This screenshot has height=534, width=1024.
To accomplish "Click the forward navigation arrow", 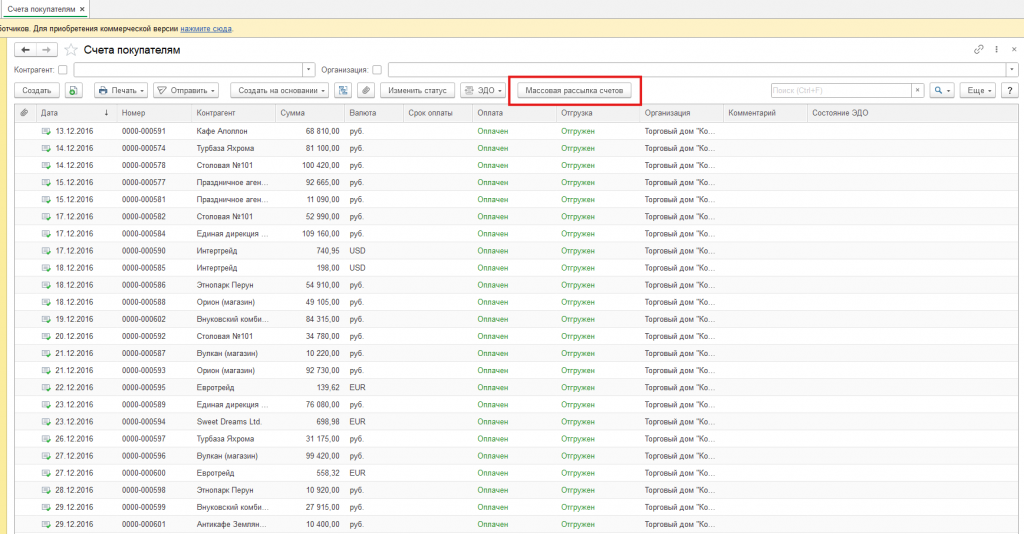I will [x=46, y=50].
